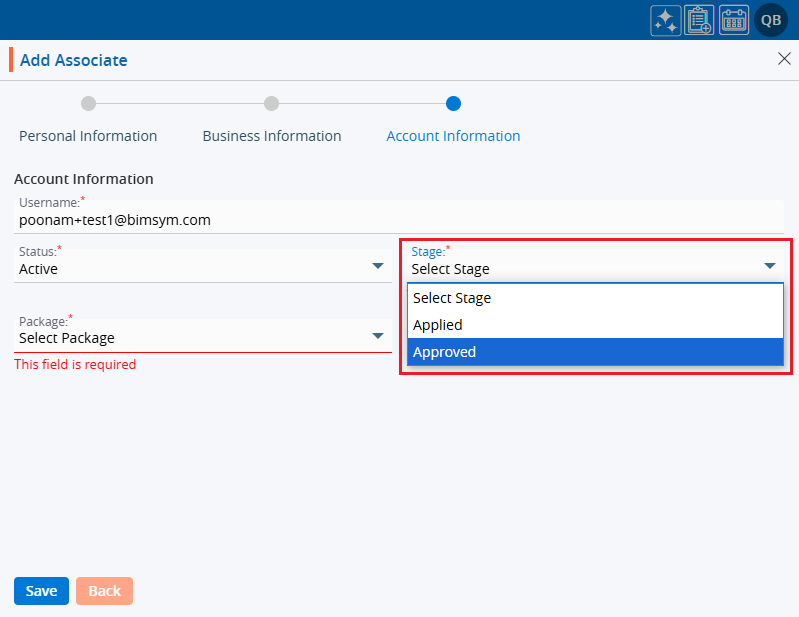Viewport: 799px width, 617px height.
Task: Click the Save button
Action: coord(41,591)
